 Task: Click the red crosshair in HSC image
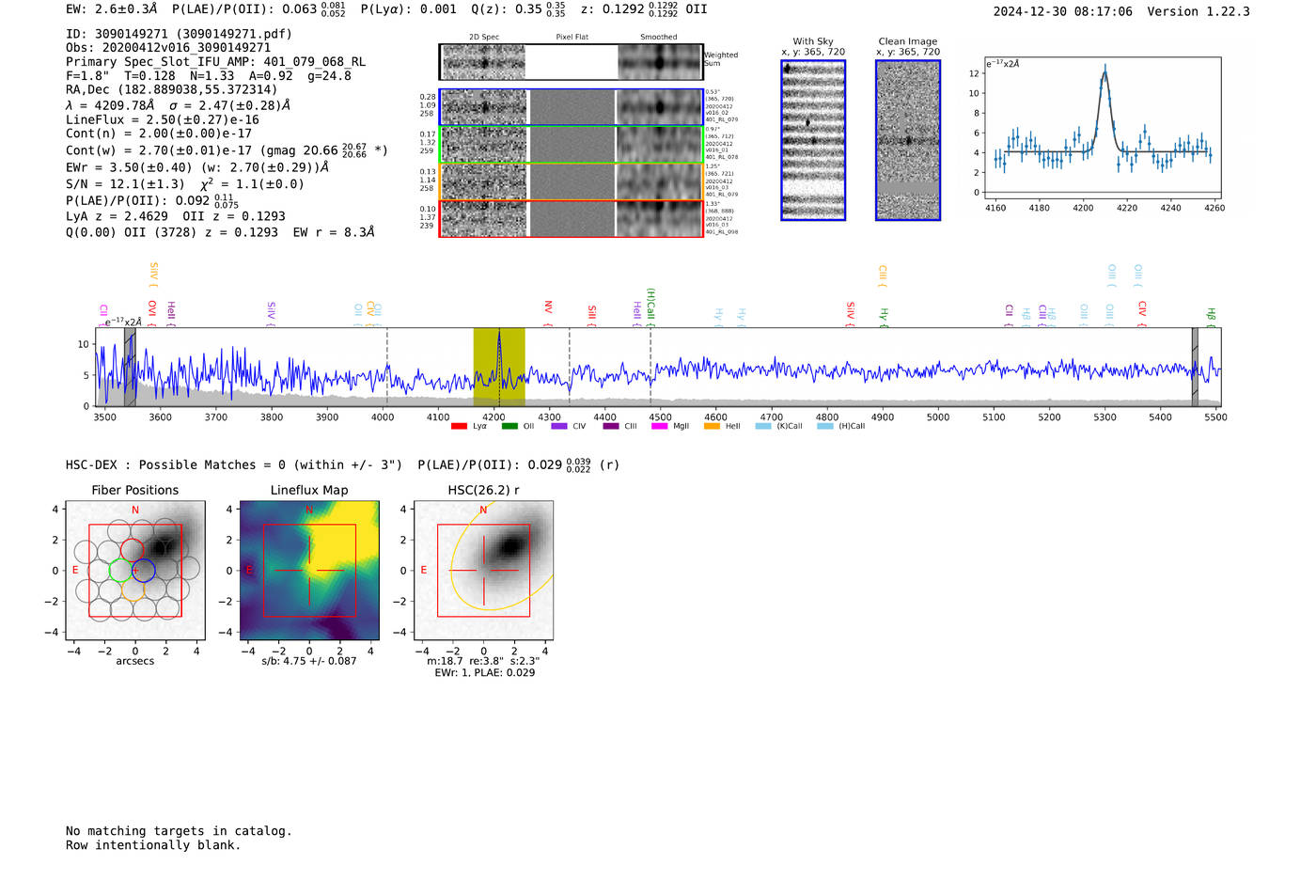click(483, 571)
